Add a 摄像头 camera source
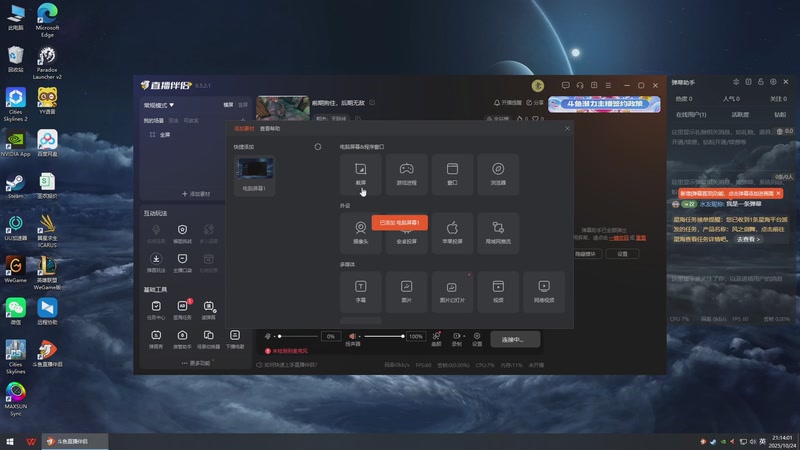 360,233
